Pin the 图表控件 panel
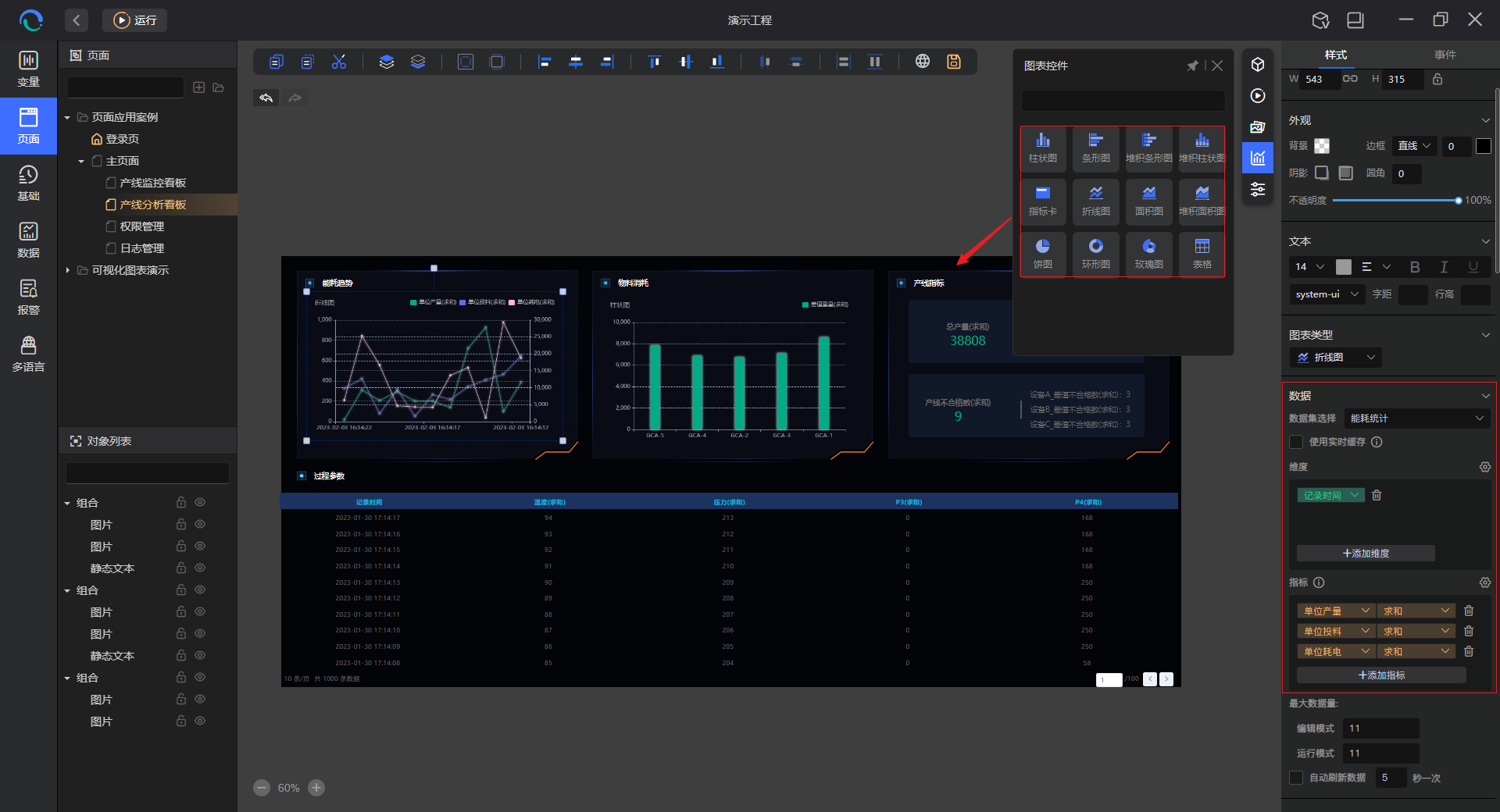Image resolution: width=1500 pixels, height=812 pixels. click(1192, 66)
